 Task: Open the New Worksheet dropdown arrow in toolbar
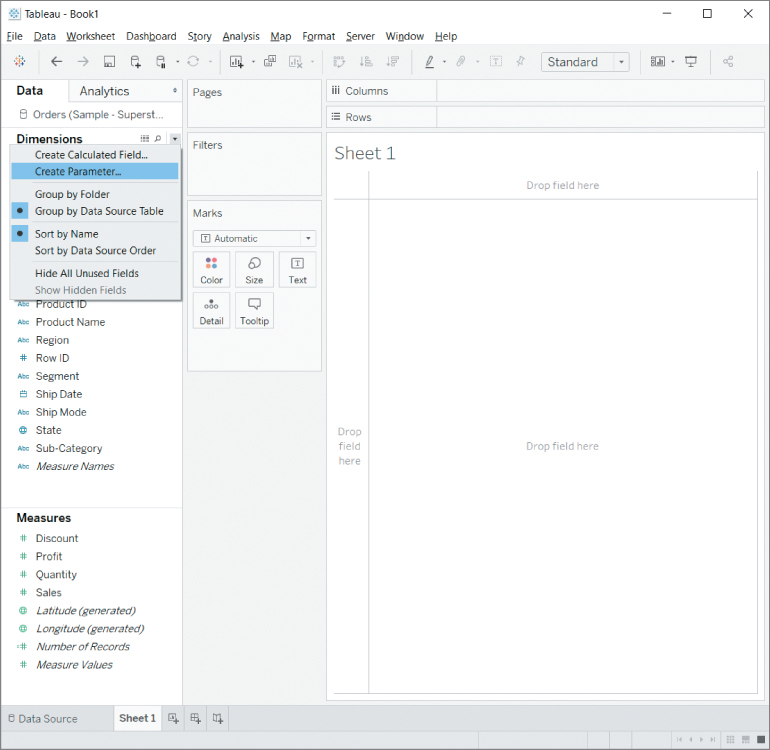point(253,62)
